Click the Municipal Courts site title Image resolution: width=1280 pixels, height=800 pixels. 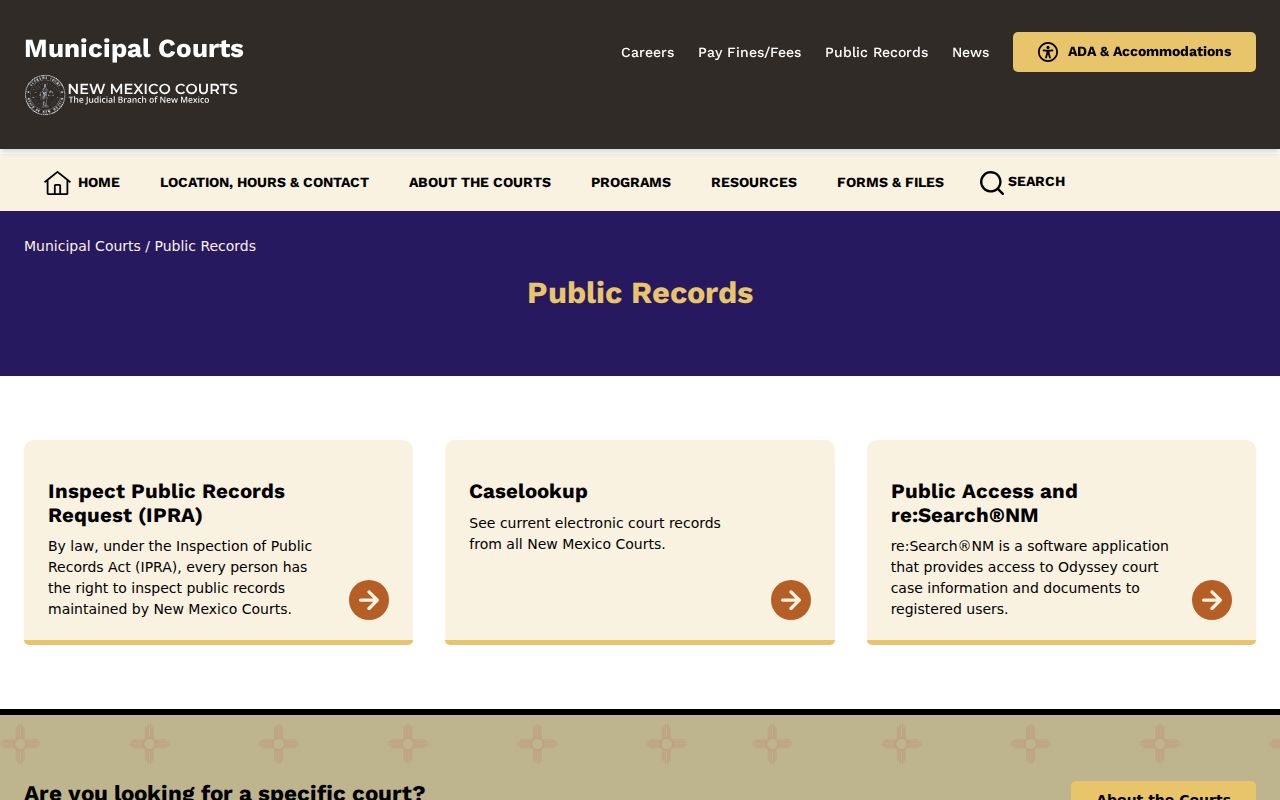click(x=134, y=49)
